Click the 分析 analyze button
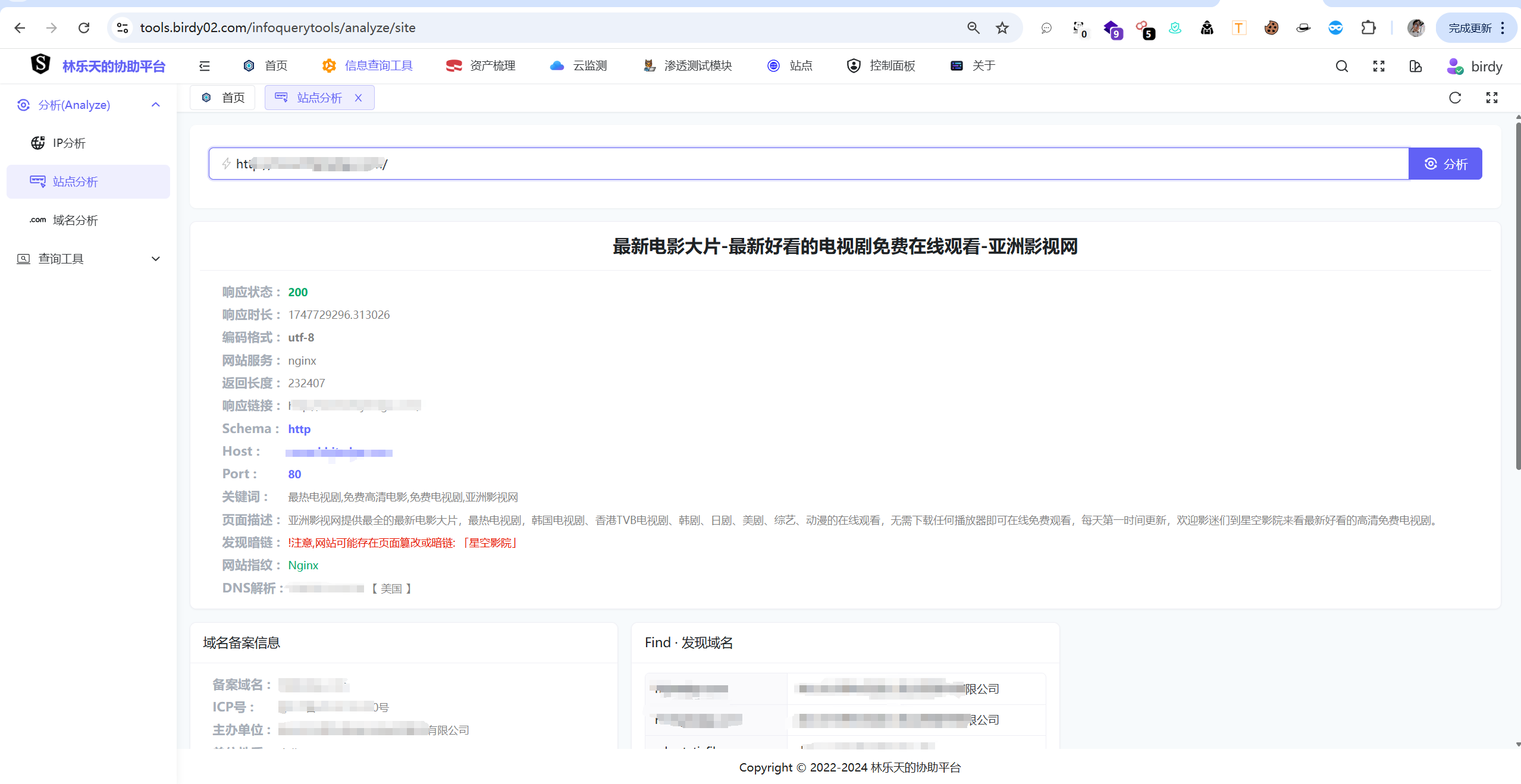Image resolution: width=1521 pixels, height=784 pixels. point(1445,164)
